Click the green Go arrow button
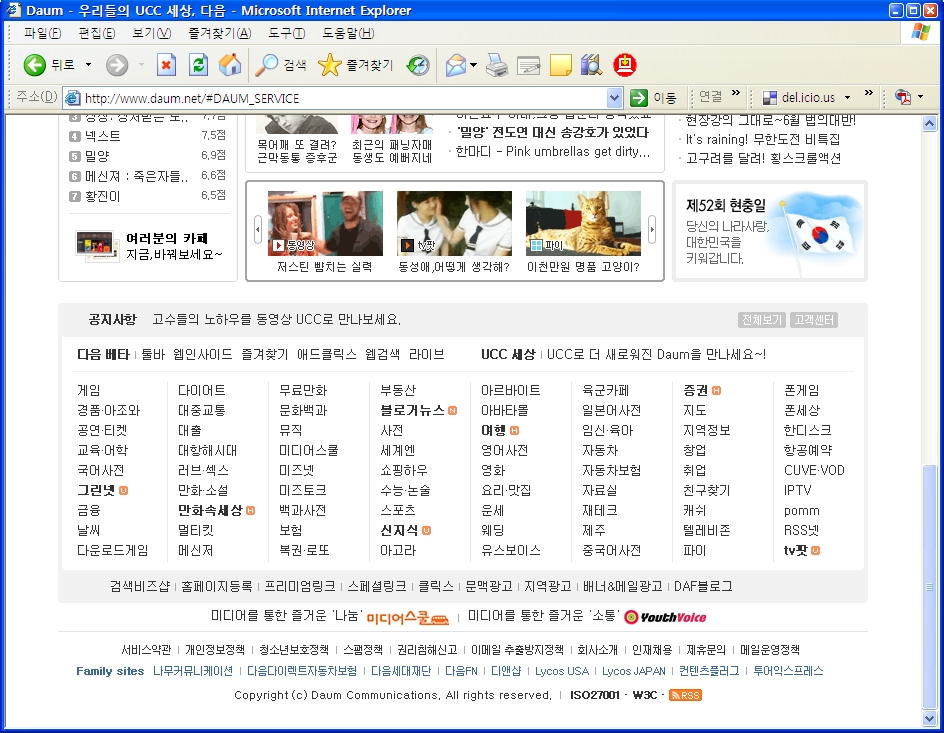944x733 pixels. point(639,97)
